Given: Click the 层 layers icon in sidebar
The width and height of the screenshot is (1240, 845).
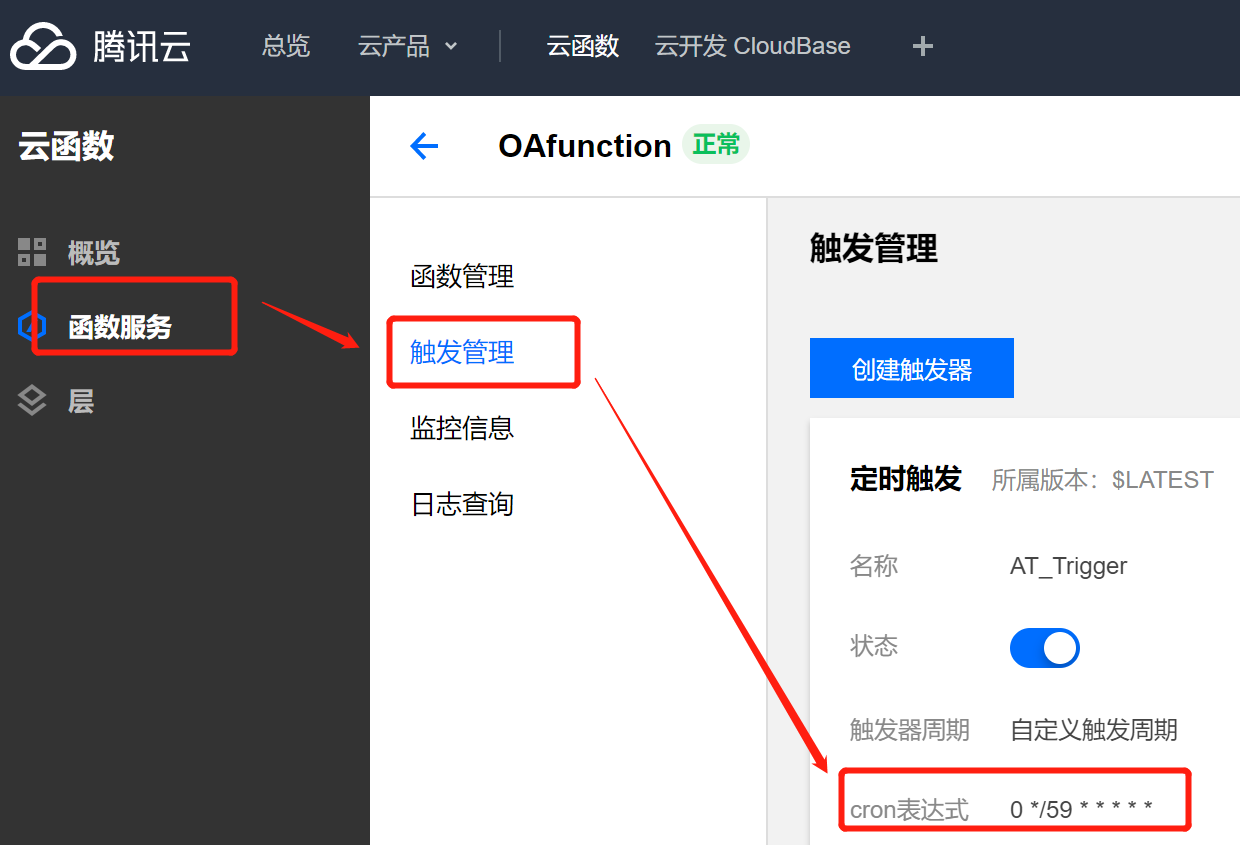Looking at the screenshot, I should point(32,401).
